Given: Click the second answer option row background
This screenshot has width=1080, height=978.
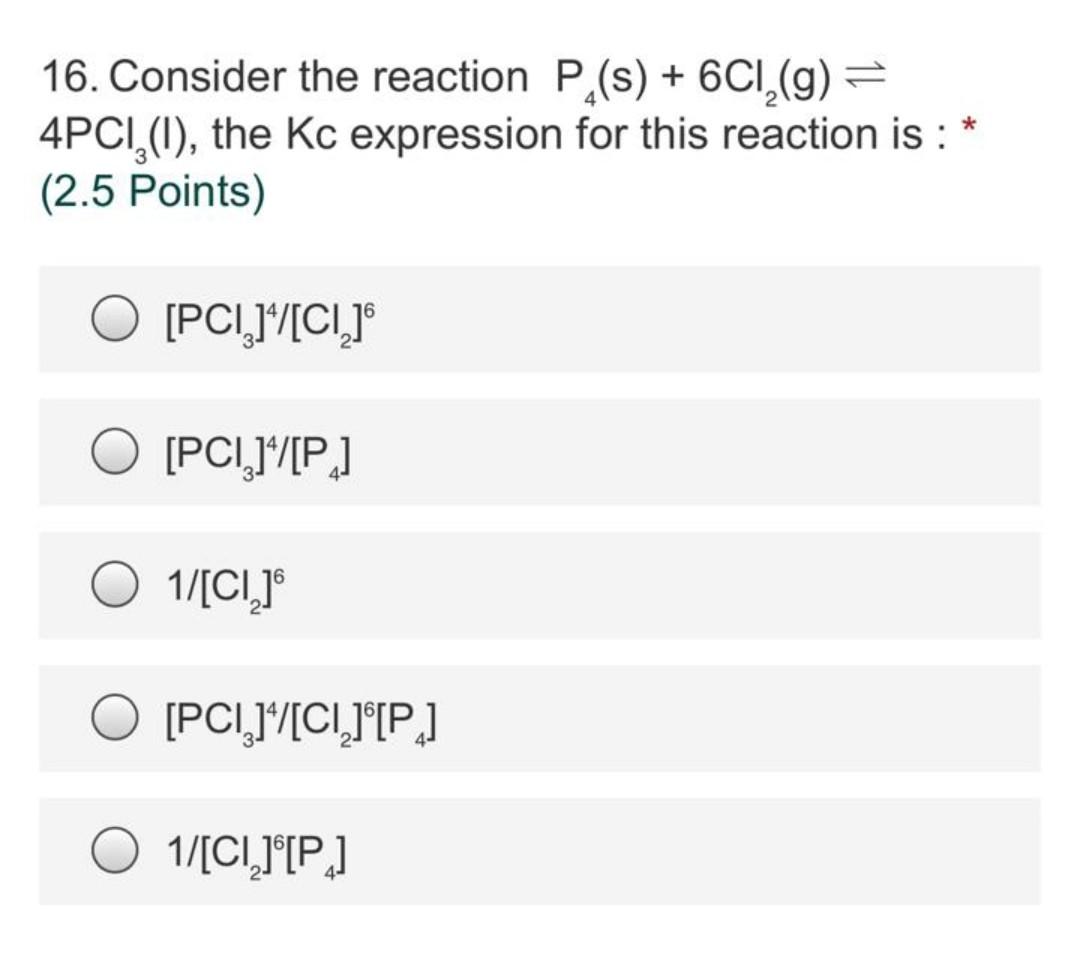Looking at the screenshot, I should coord(540,452).
